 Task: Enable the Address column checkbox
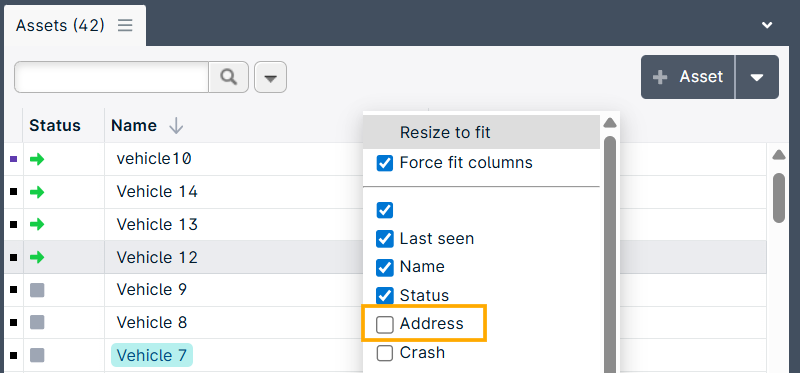coord(385,324)
